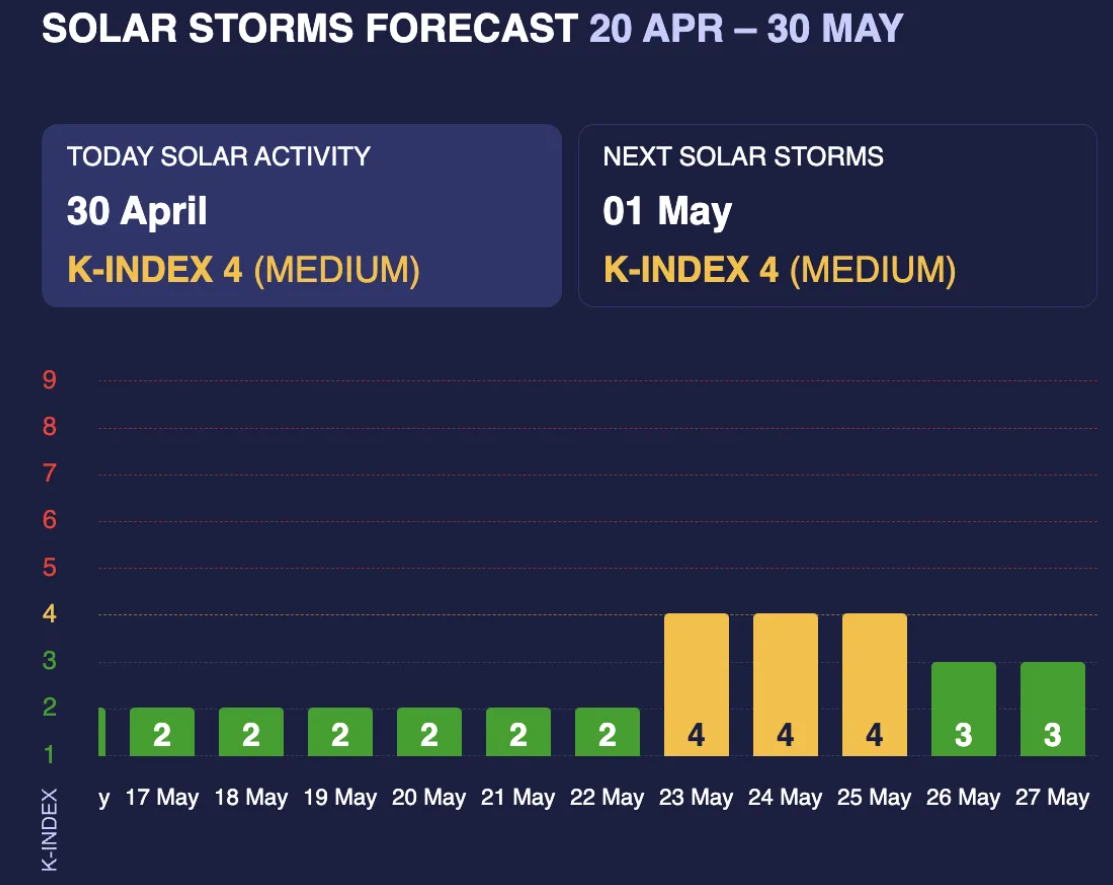Click the 26 May bar with value 3

pyautogui.click(x=963, y=709)
